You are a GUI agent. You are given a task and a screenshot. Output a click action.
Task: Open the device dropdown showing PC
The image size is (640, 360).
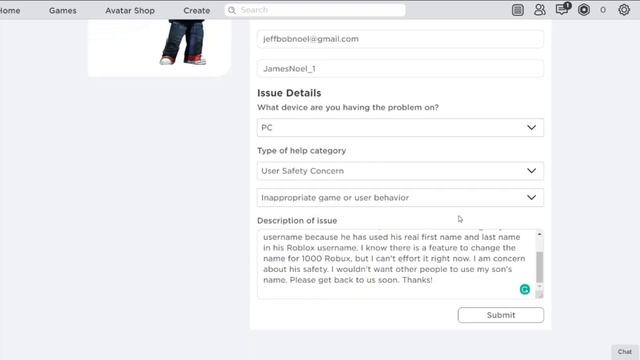coord(400,128)
